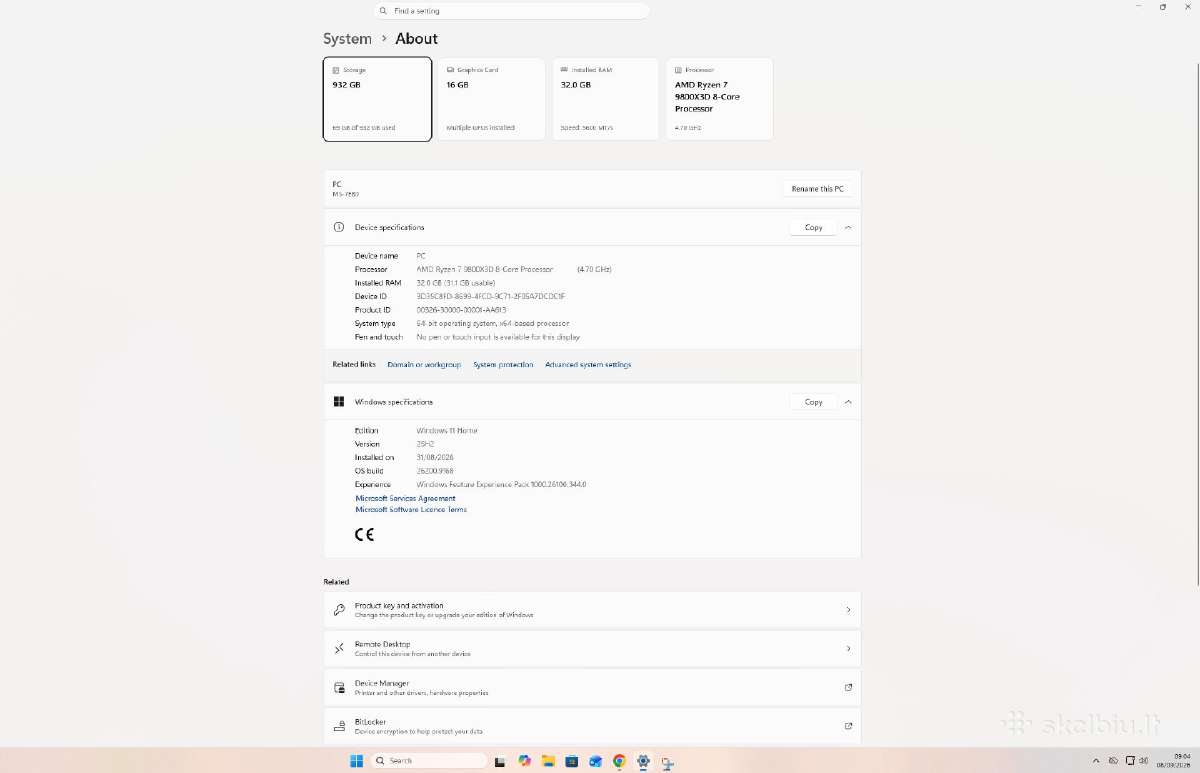Select the Product ID value text
Image resolution: width=1200 pixels, height=773 pixels.
pyautogui.click(x=461, y=310)
